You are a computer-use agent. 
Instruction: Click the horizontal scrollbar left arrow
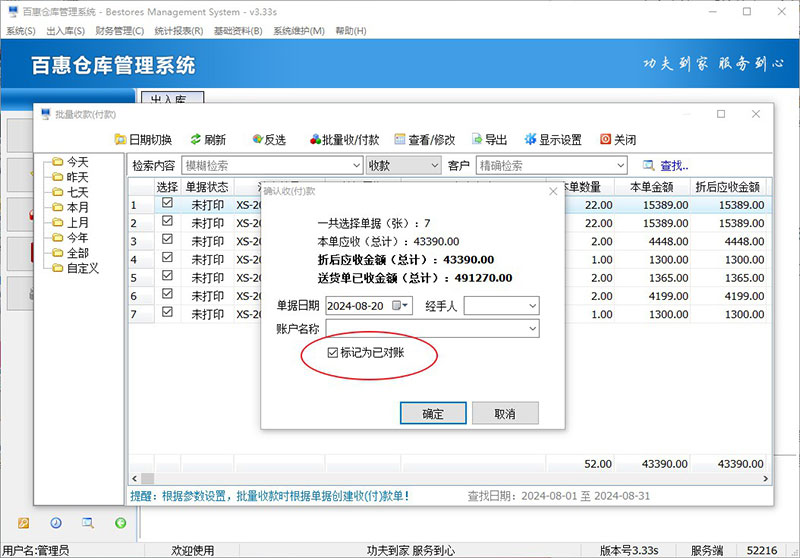point(135,478)
